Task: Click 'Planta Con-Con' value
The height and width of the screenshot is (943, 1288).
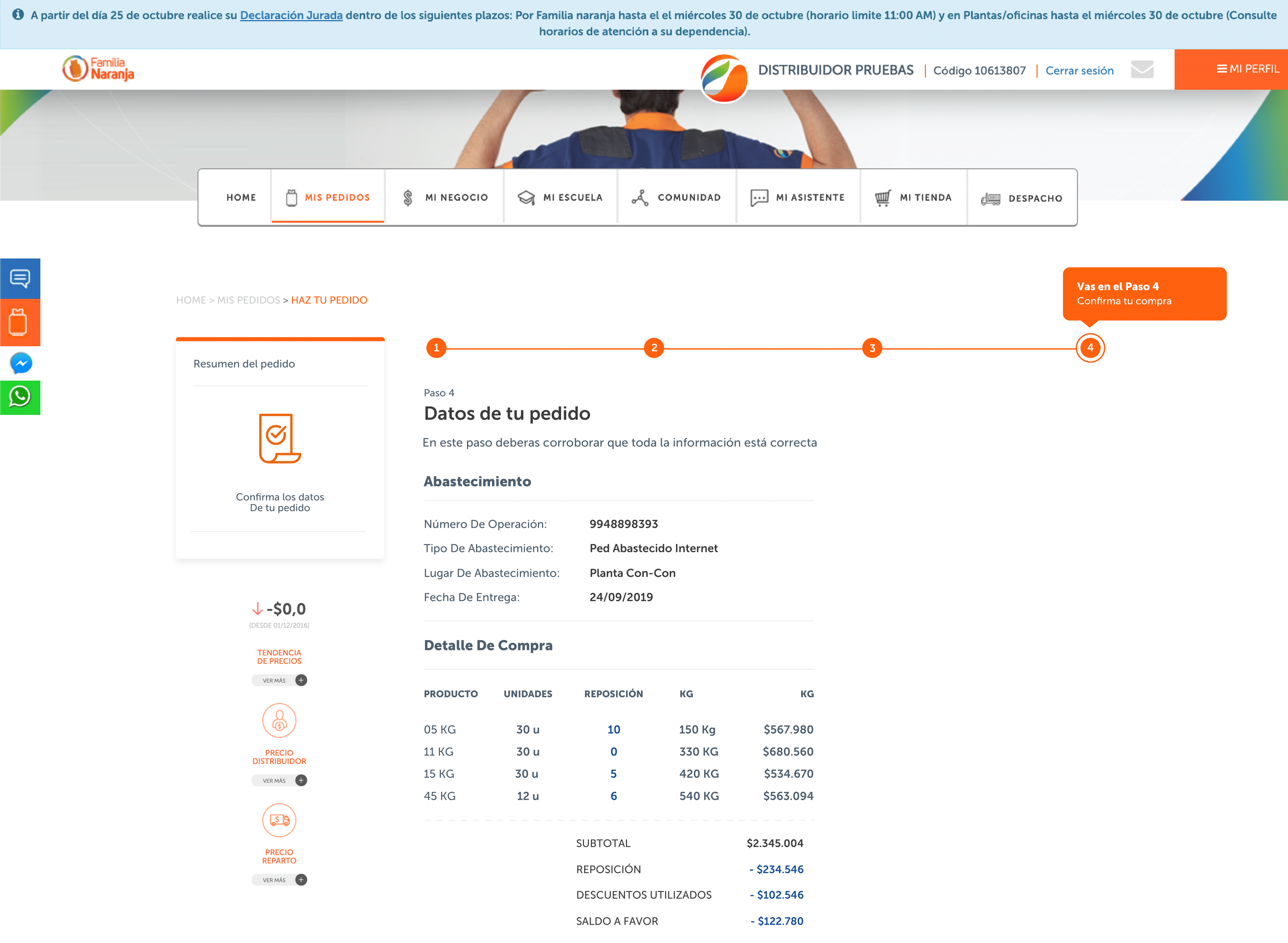Action: [632, 573]
